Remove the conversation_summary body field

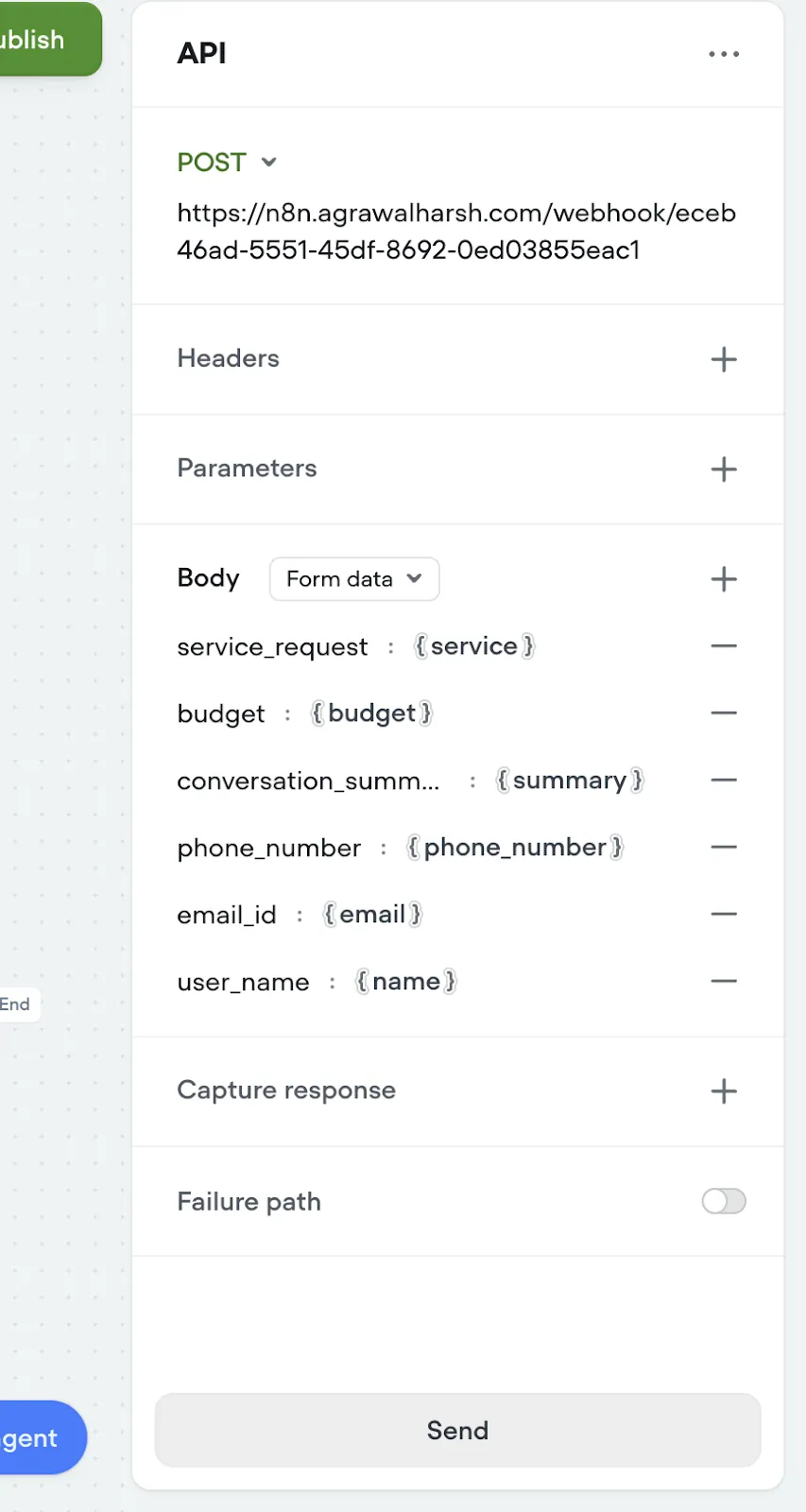point(724,781)
